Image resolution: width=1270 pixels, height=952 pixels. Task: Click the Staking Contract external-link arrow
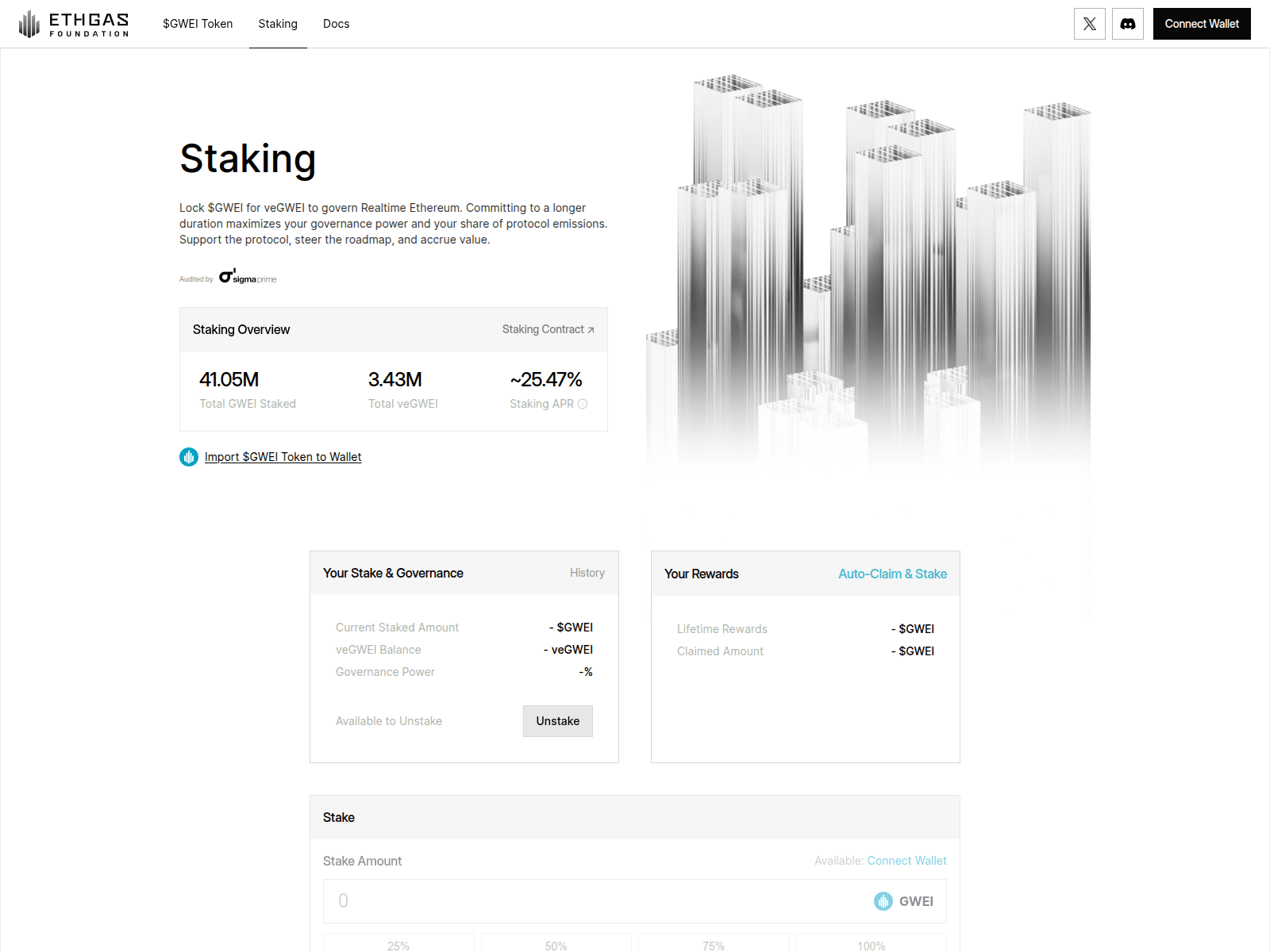point(590,328)
